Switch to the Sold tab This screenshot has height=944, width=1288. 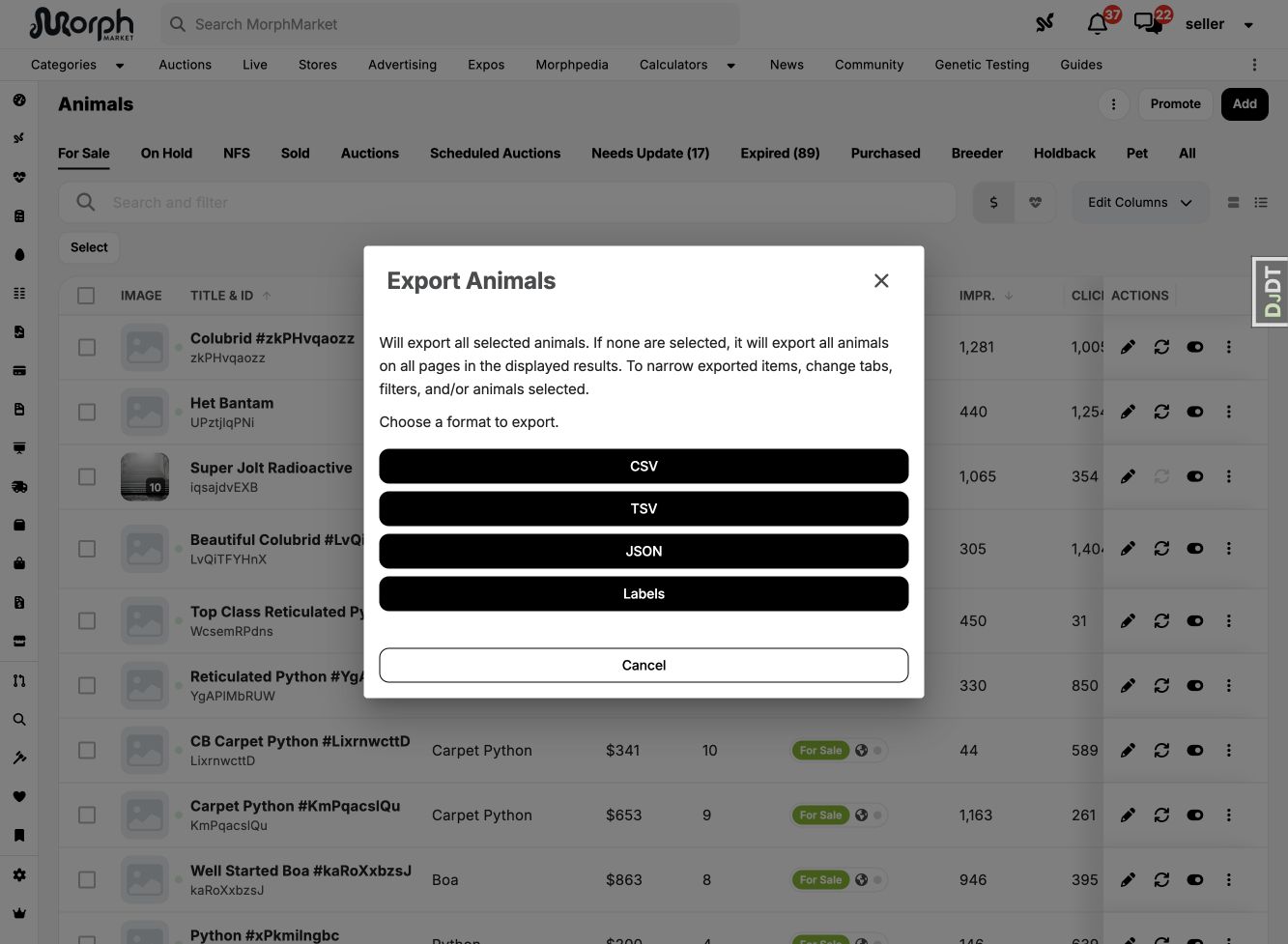pos(295,154)
